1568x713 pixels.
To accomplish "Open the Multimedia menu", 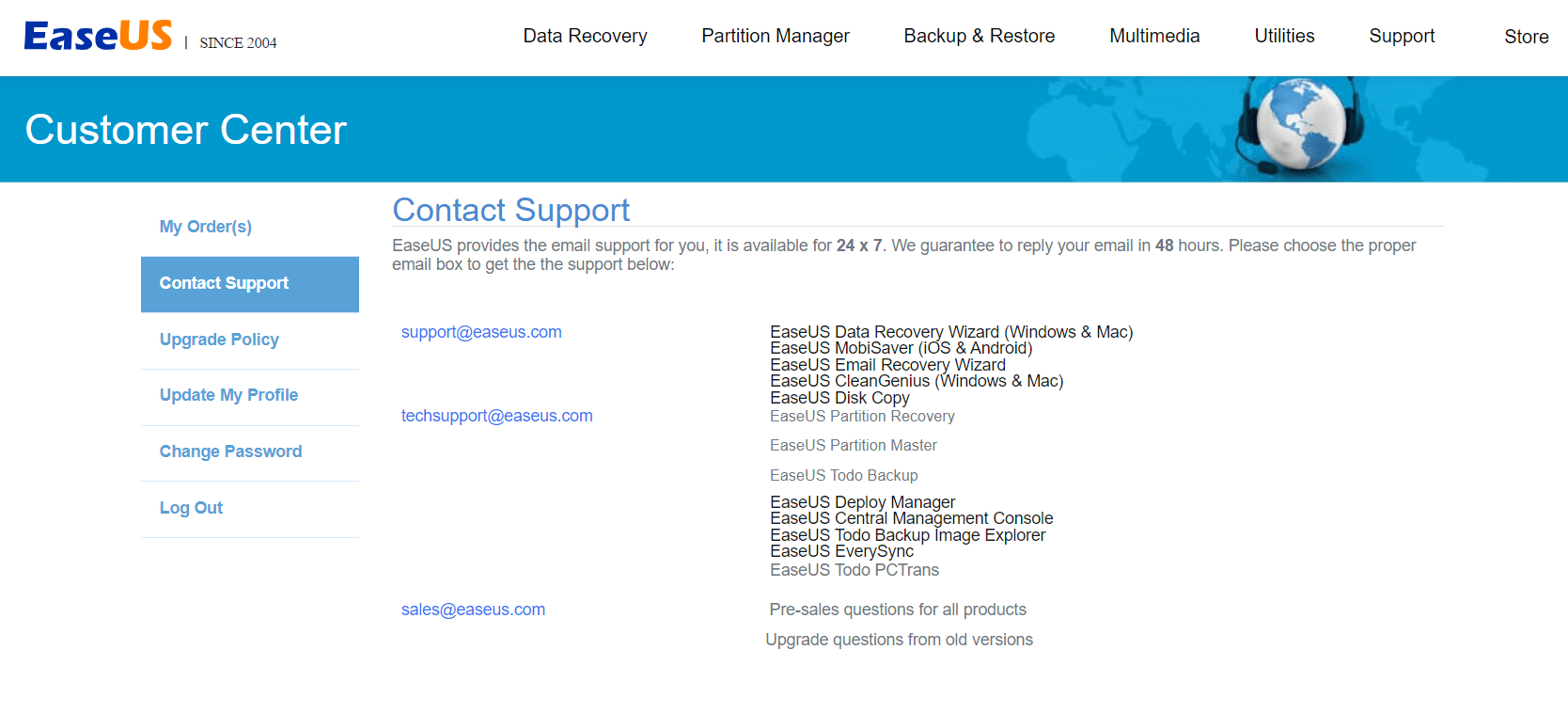I will [1154, 36].
